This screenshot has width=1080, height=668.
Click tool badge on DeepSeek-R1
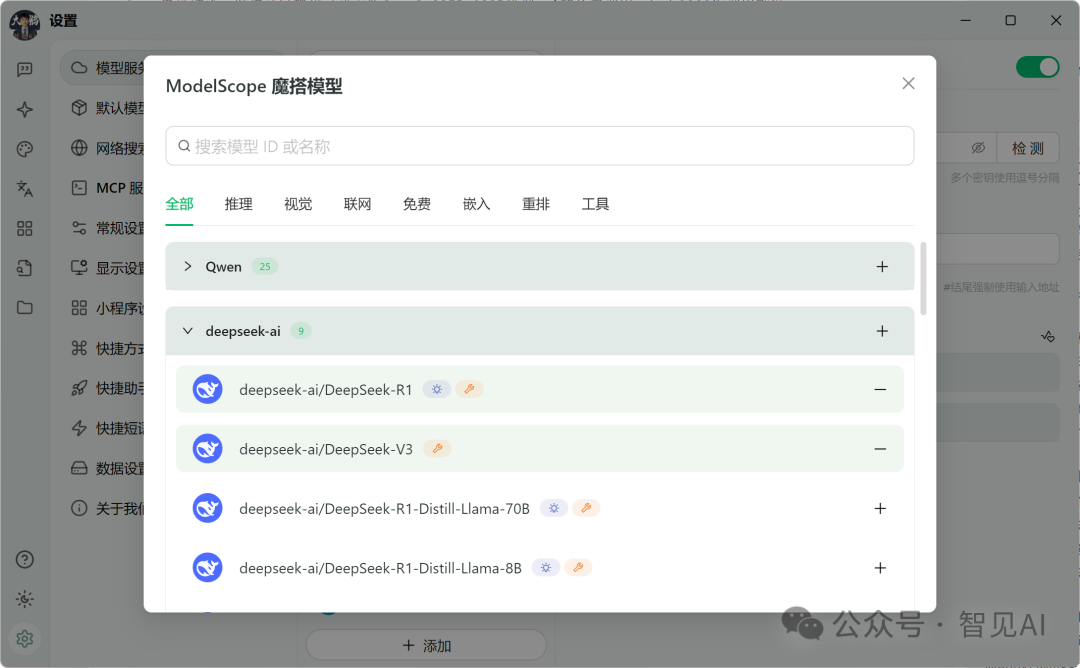[x=469, y=389]
